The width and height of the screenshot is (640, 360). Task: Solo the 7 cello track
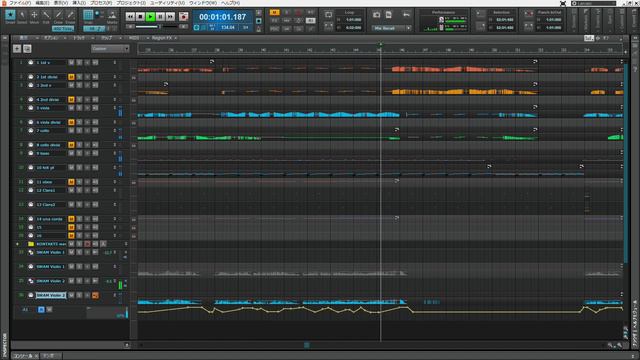coord(79,131)
